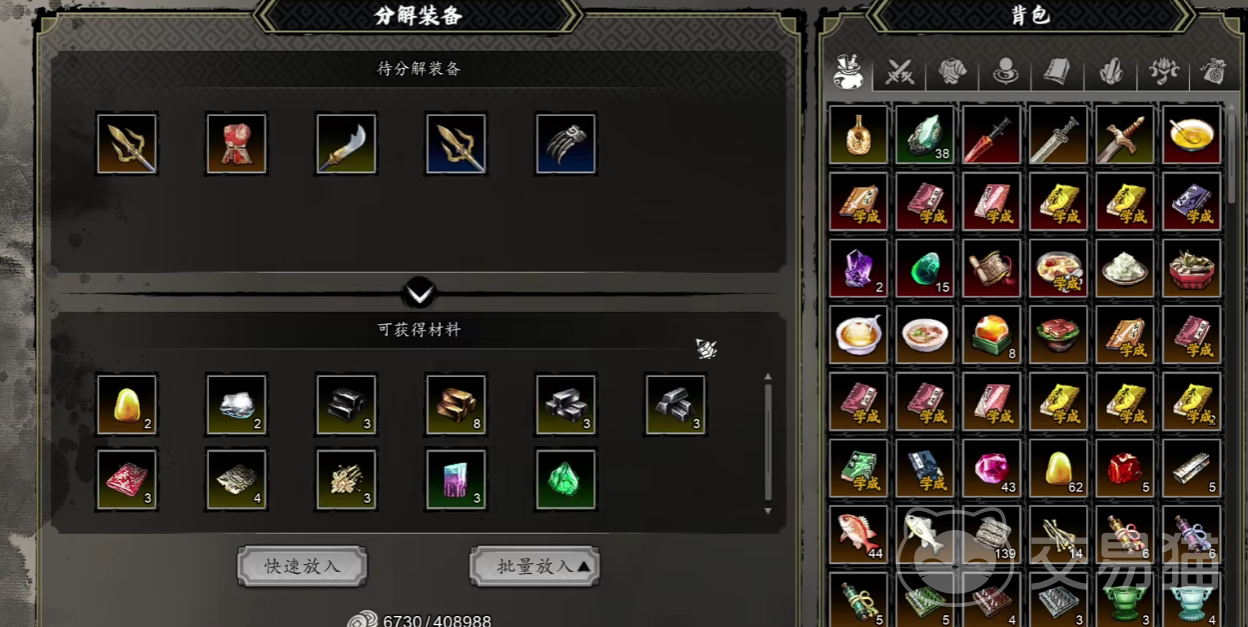1248x627 pixels.
Task: Click the claw weapon awaiting disassembly
Action: coord(566,144)
